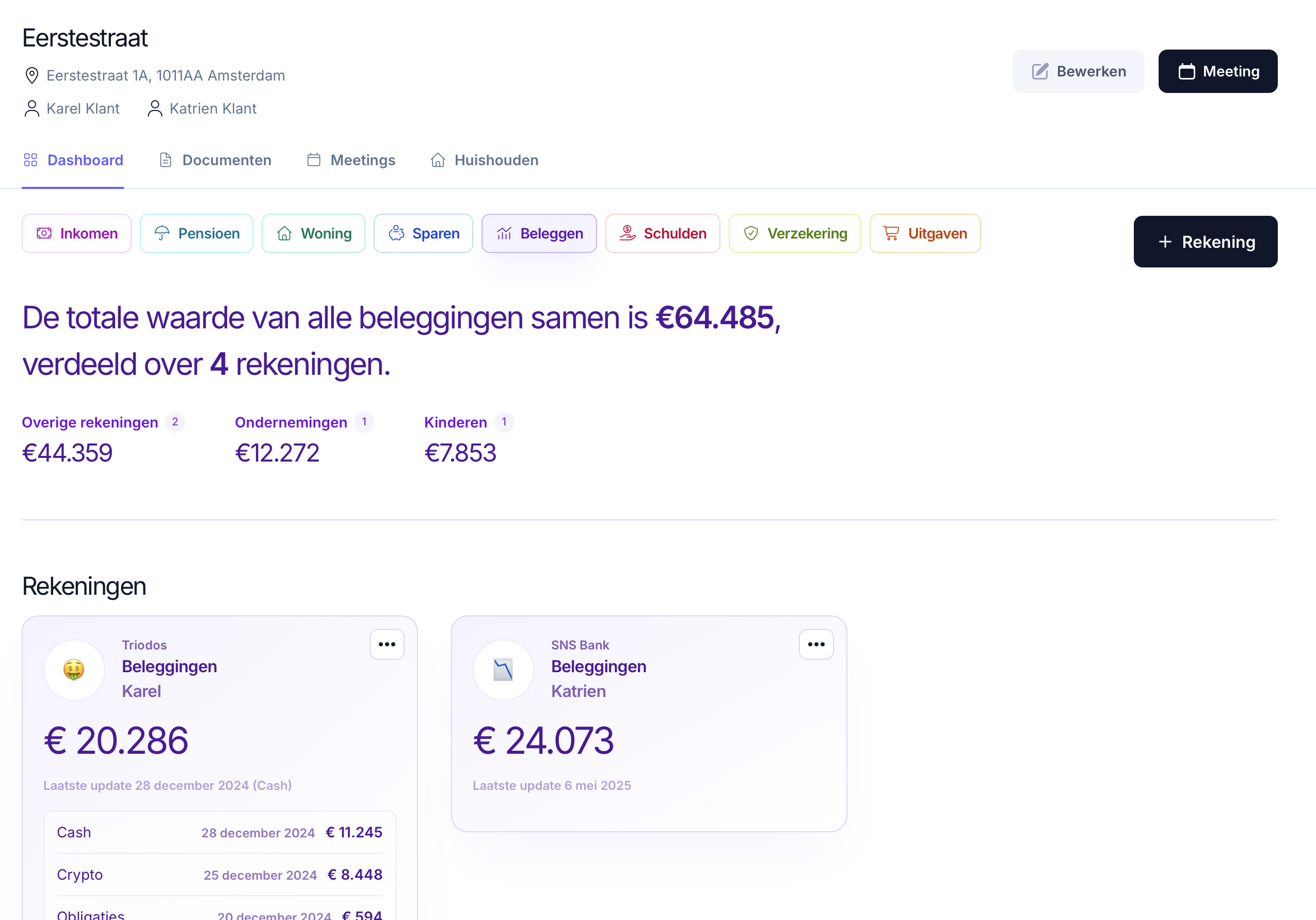The height and width of the screenshot is (920, 1316).
Task: Select the Verzekering shield icon
Action: [751, 233]
